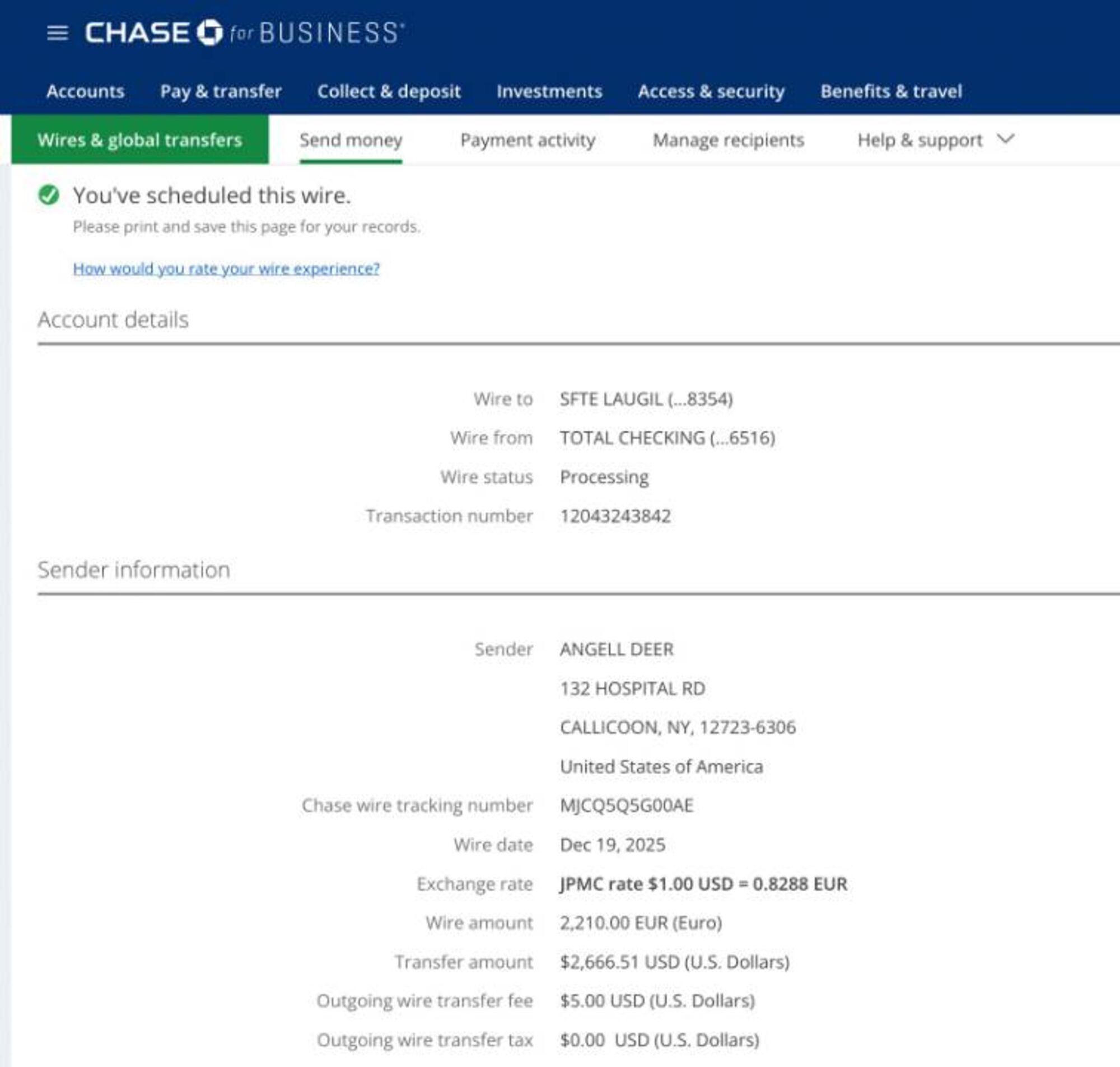Open the hamburger menu icon

58,32
